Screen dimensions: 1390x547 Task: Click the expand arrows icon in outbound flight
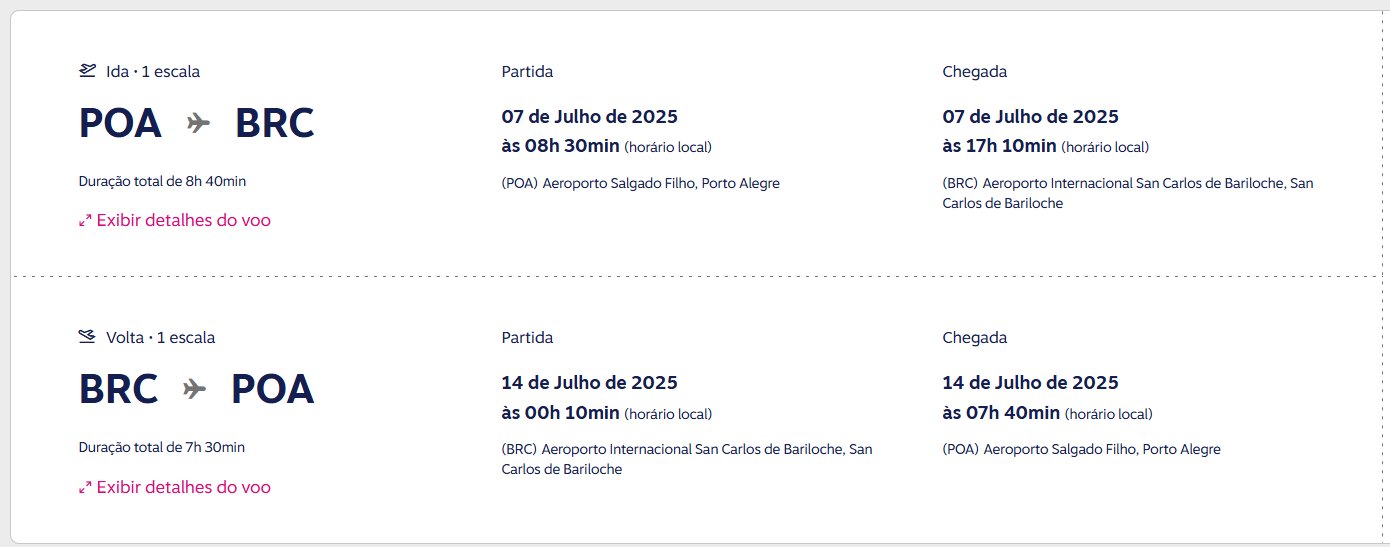(x=85, y=221)
